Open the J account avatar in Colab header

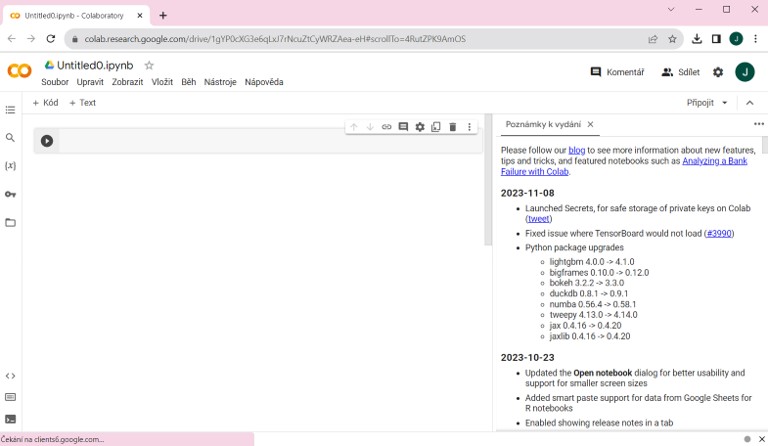click(x=744, y=72)
